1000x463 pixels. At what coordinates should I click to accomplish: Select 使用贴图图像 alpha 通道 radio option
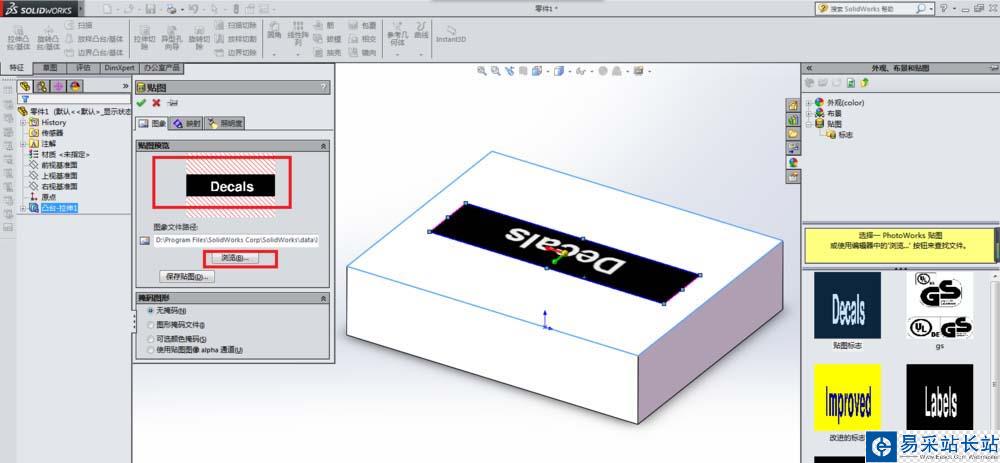click(151, 349)
